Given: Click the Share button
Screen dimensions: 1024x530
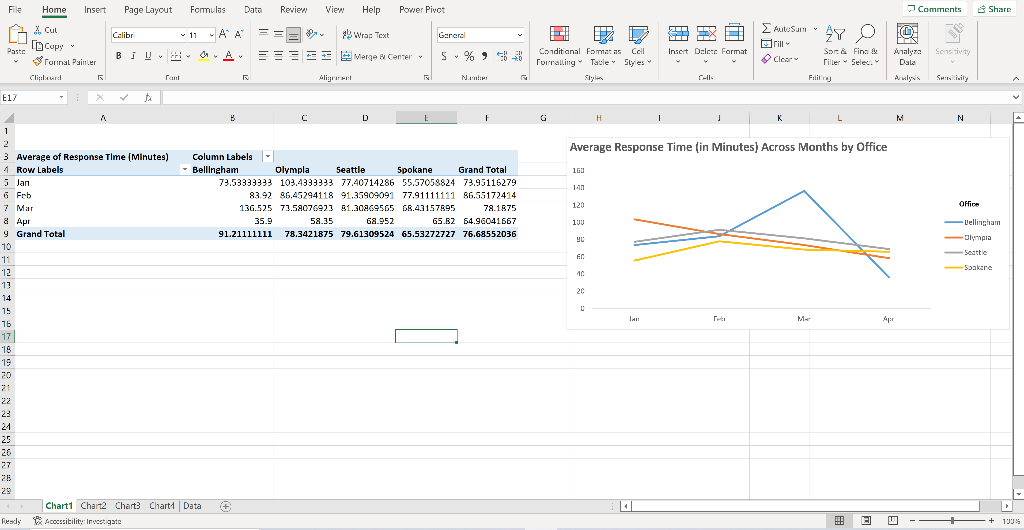Looking at the screenshot, I should click(995, 9).
